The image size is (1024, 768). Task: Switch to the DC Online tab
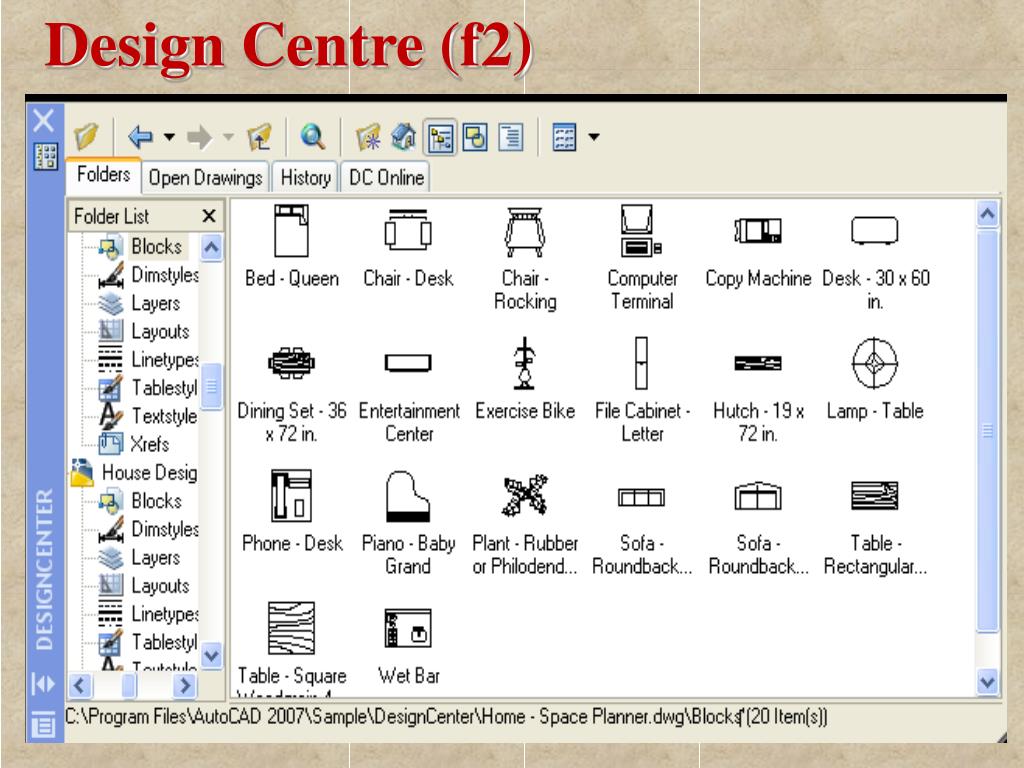point(386,177)
